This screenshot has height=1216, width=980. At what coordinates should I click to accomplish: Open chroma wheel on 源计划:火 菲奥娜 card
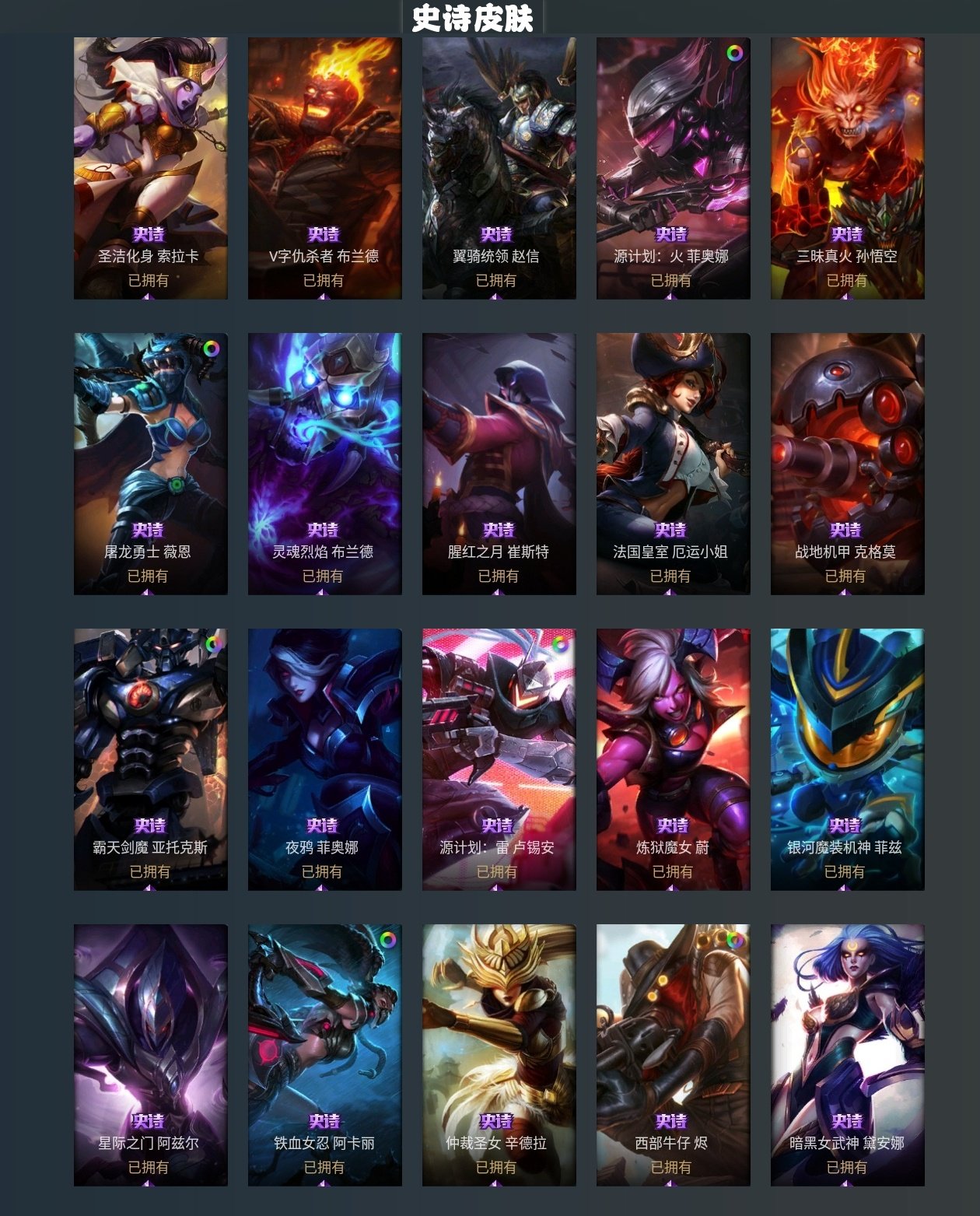tap(734, 53)
